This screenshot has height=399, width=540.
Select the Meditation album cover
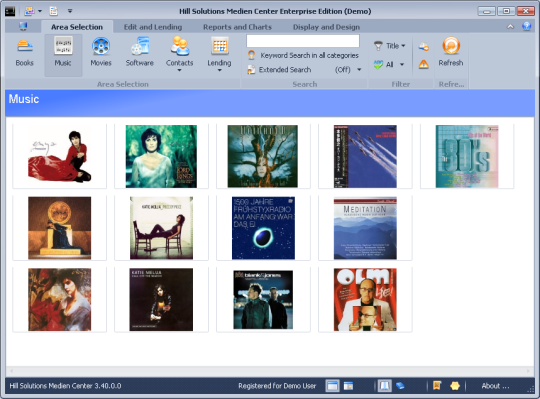tap(365, 228)
